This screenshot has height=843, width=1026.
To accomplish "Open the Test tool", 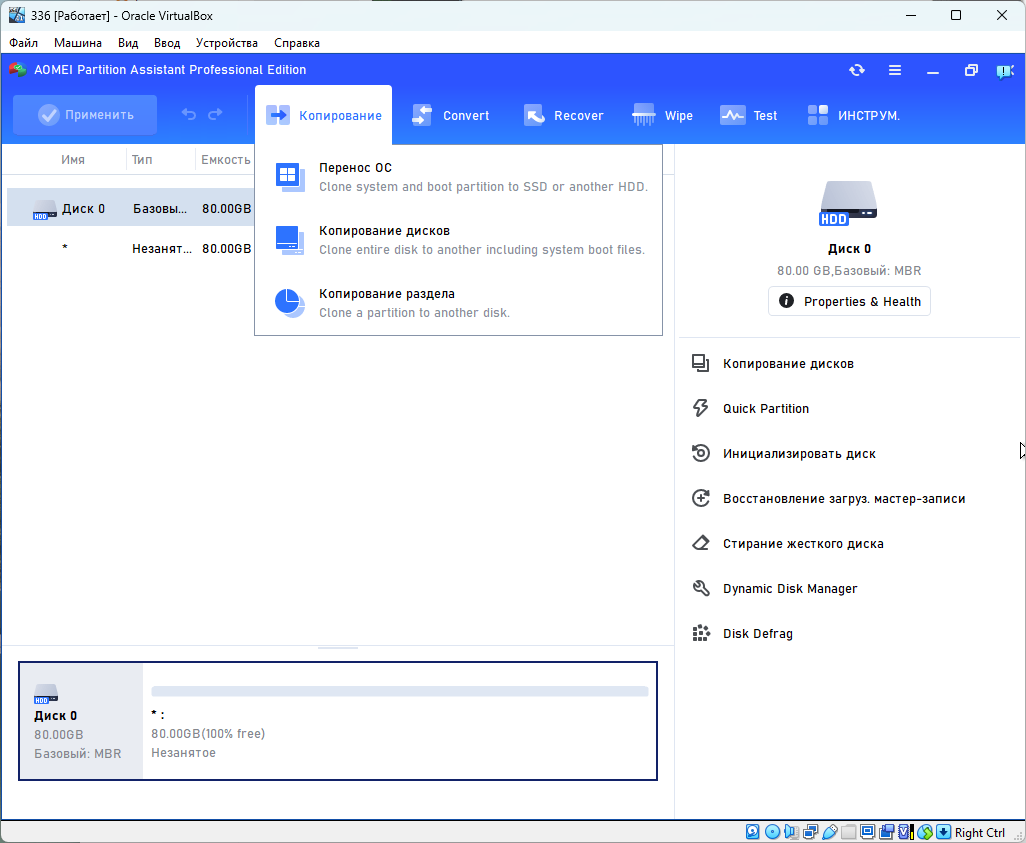I will pyautogui.click(x=749, y=115).
